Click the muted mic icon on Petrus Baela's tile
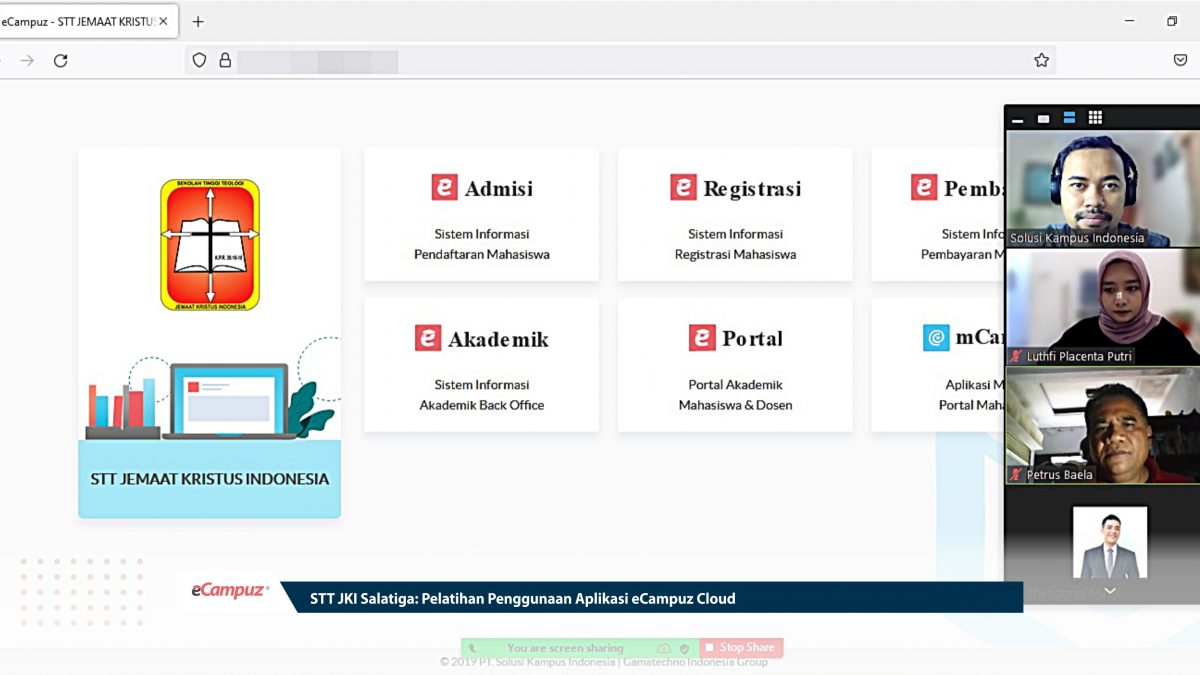Image resolution: width=1200 pixels, height=675 pixels. [x=1017, y=475]
